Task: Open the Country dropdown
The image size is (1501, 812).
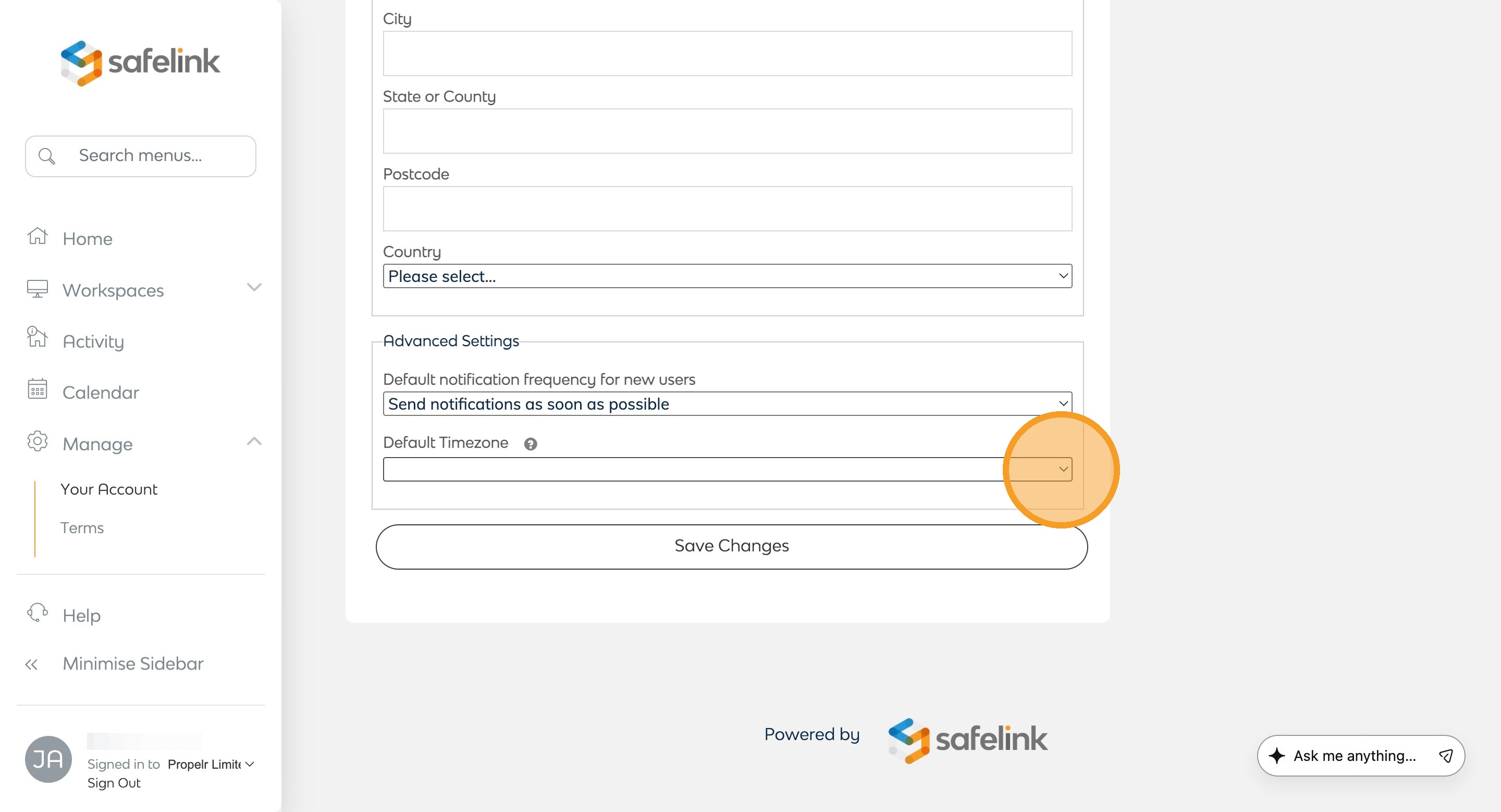Action: pyautogui.click(x=727, y=276)
